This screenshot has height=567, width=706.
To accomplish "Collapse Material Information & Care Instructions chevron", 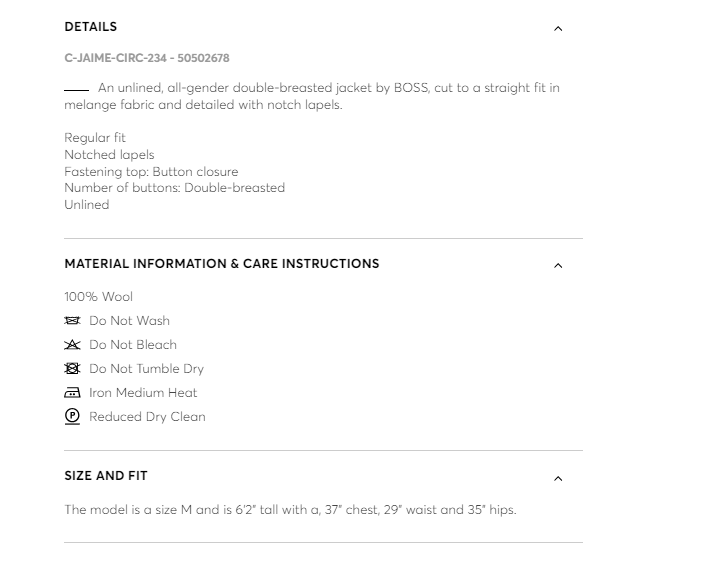I will click(x=558, y=265).
